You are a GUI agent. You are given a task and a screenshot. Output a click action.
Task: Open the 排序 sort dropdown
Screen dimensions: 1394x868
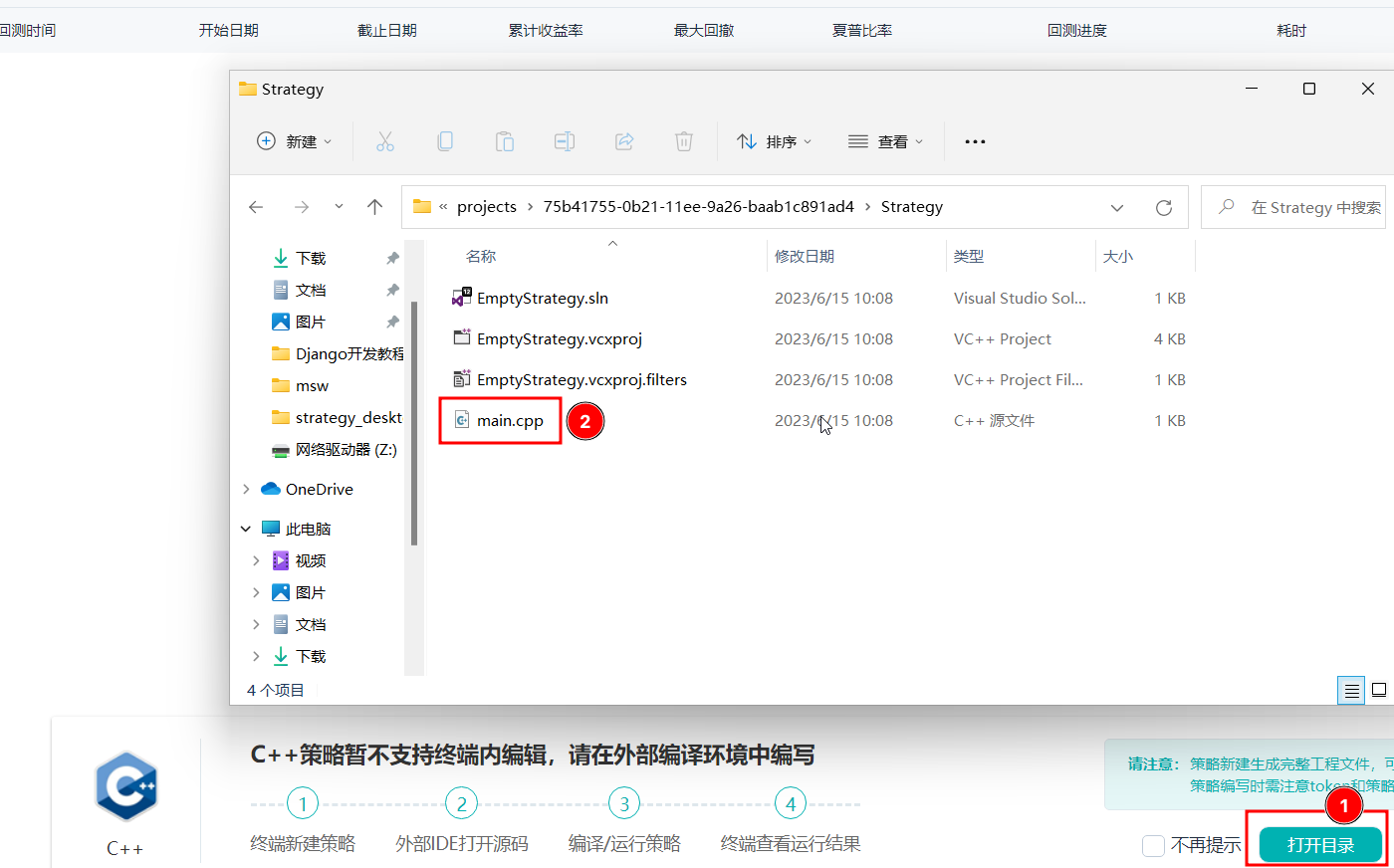775,141
